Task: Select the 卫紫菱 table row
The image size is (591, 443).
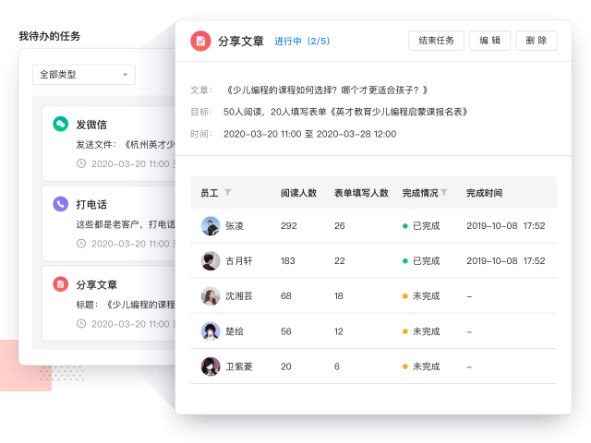Action: pos(374,366)
